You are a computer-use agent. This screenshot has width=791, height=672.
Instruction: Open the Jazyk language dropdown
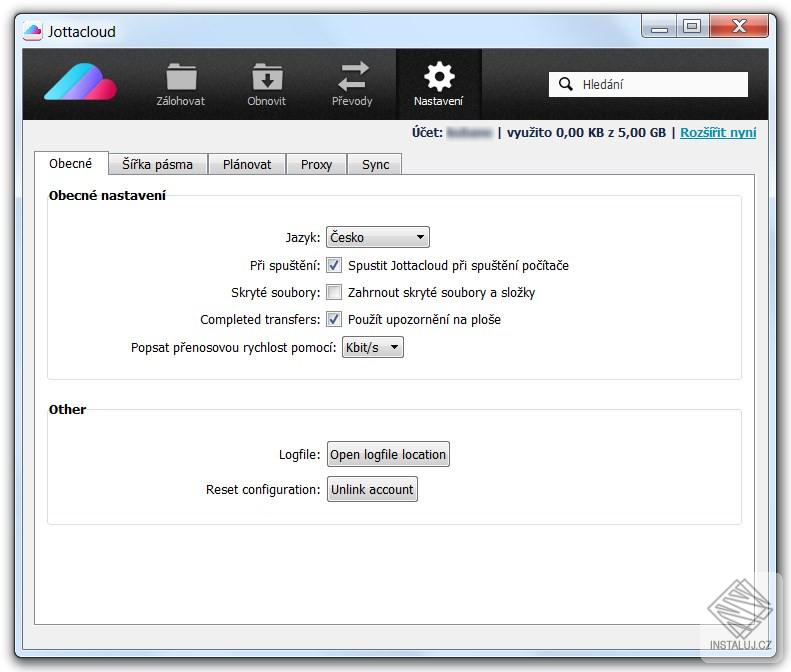pyautogui.click(x=378, y=237)
